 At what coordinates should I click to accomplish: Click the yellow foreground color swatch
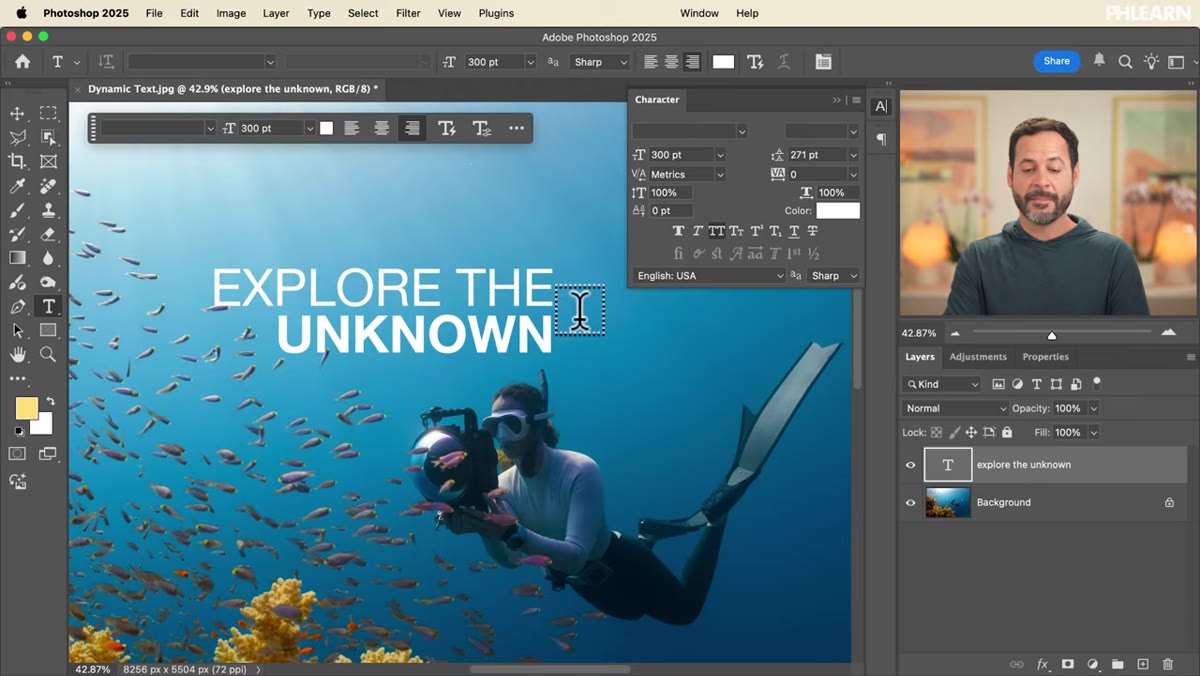[x=26, y=408]
